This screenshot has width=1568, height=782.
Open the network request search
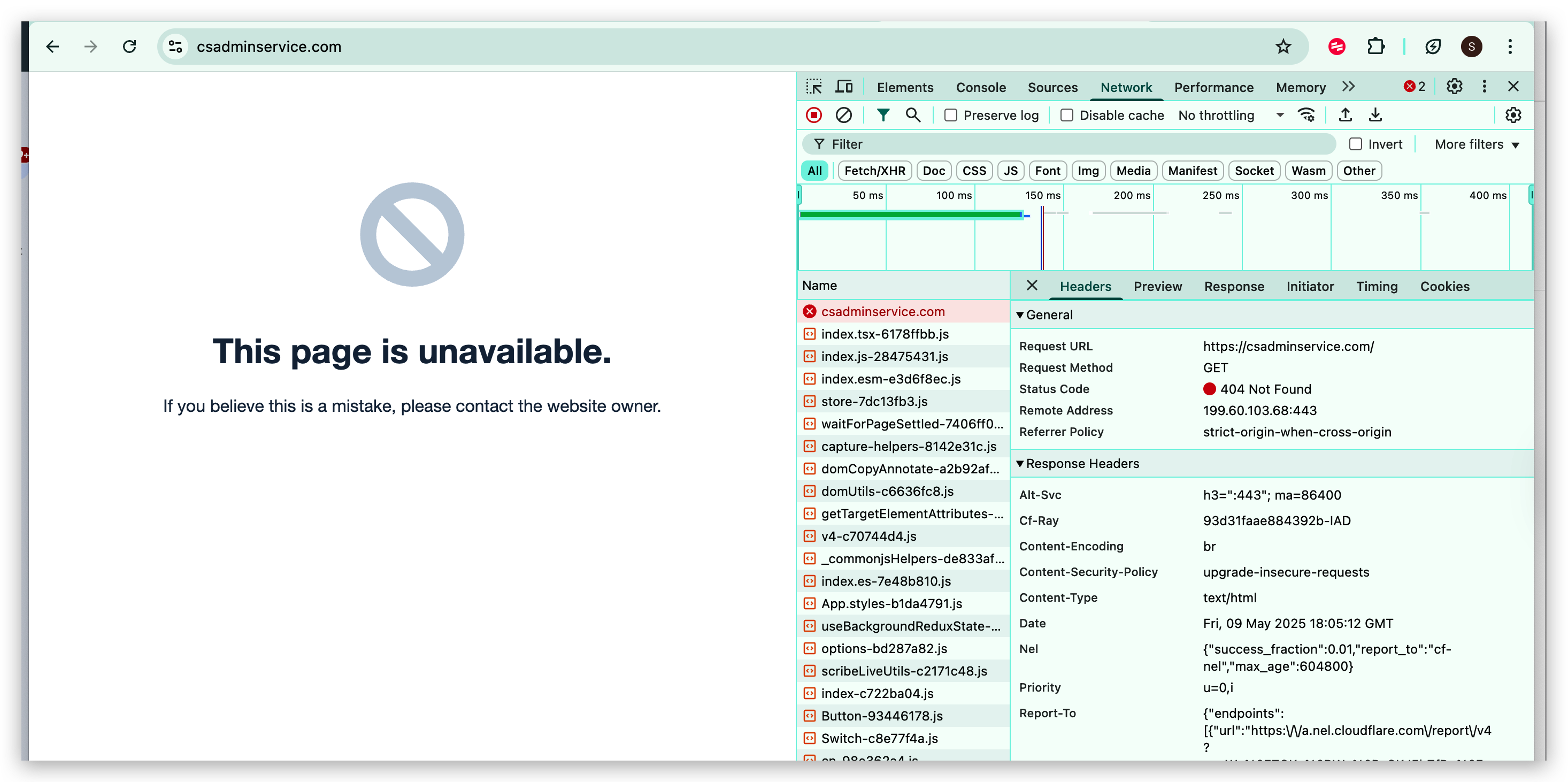[x=913, y=114]
